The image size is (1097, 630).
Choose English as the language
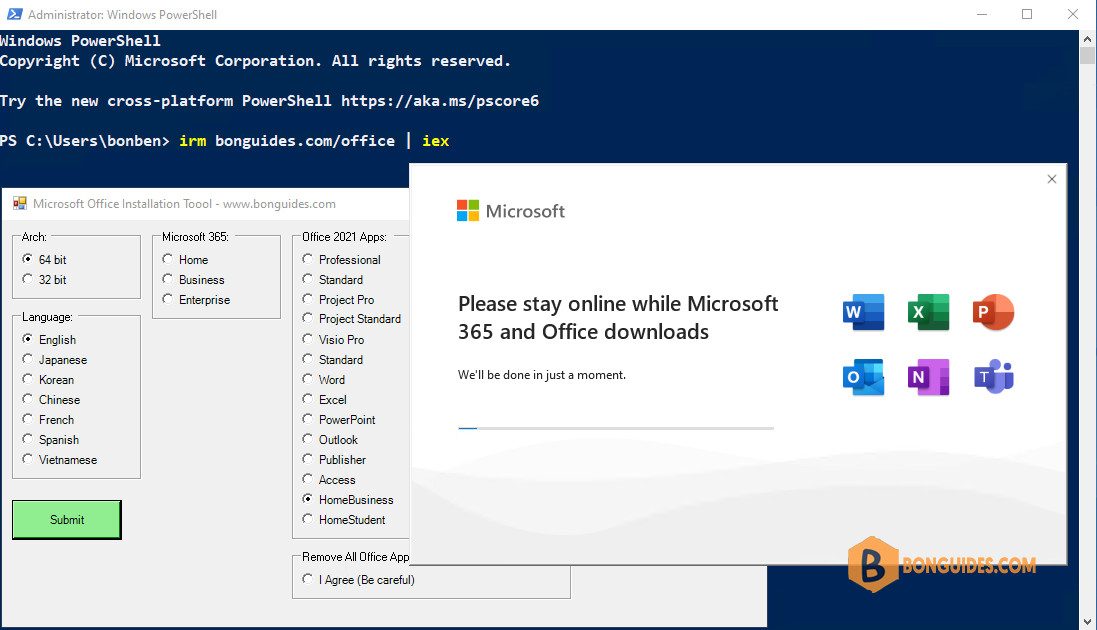tap(49, 340)
